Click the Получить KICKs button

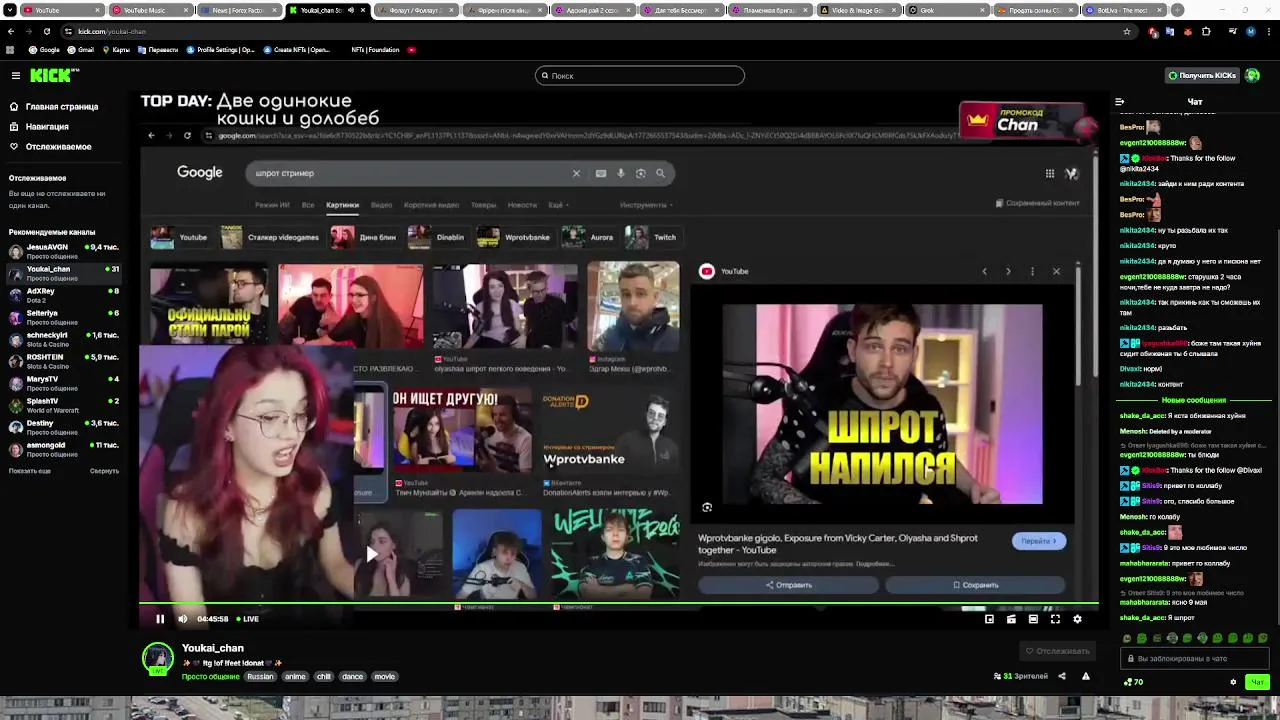(1201, 76)
